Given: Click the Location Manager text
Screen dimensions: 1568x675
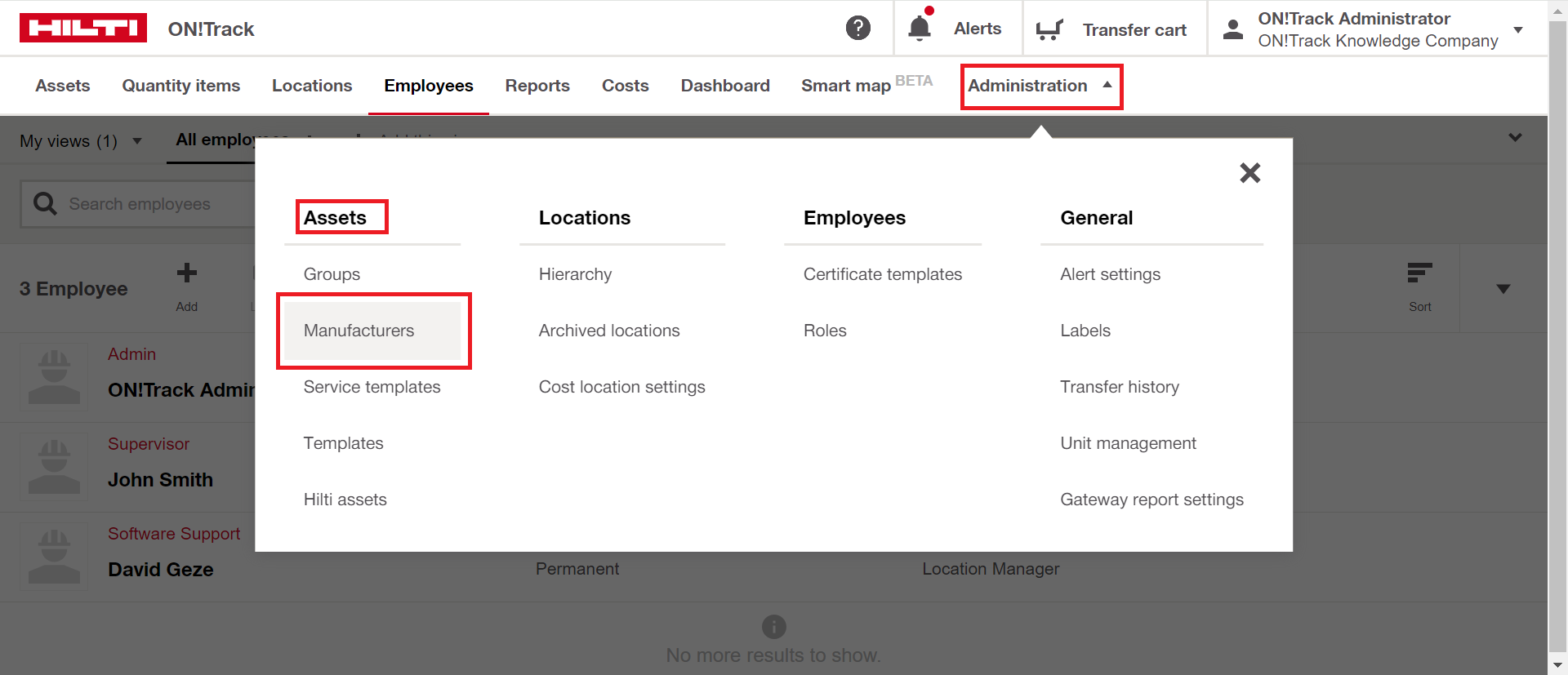Looking at the screenshot, I should pos(991,569).
